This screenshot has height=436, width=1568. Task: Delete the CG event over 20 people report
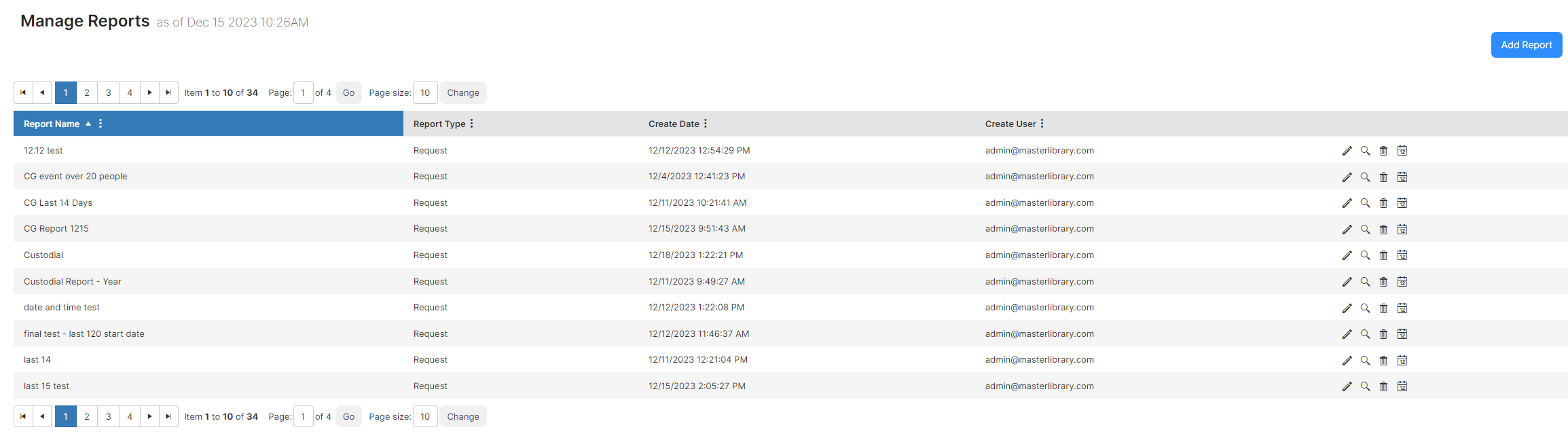1383,177
